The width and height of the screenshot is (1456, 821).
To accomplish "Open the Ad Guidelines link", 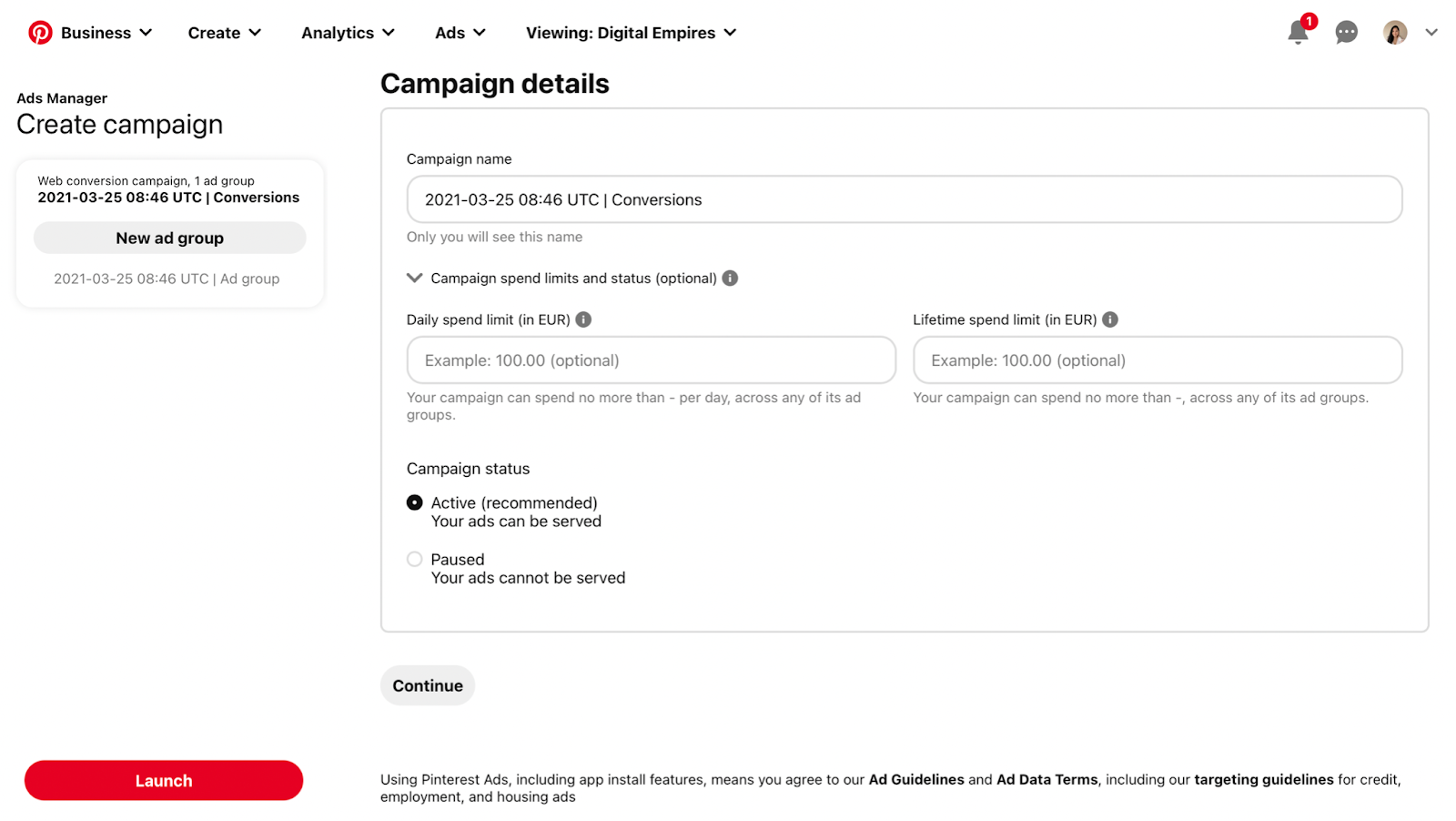I will pyautogui.click(x=915, y=779).
